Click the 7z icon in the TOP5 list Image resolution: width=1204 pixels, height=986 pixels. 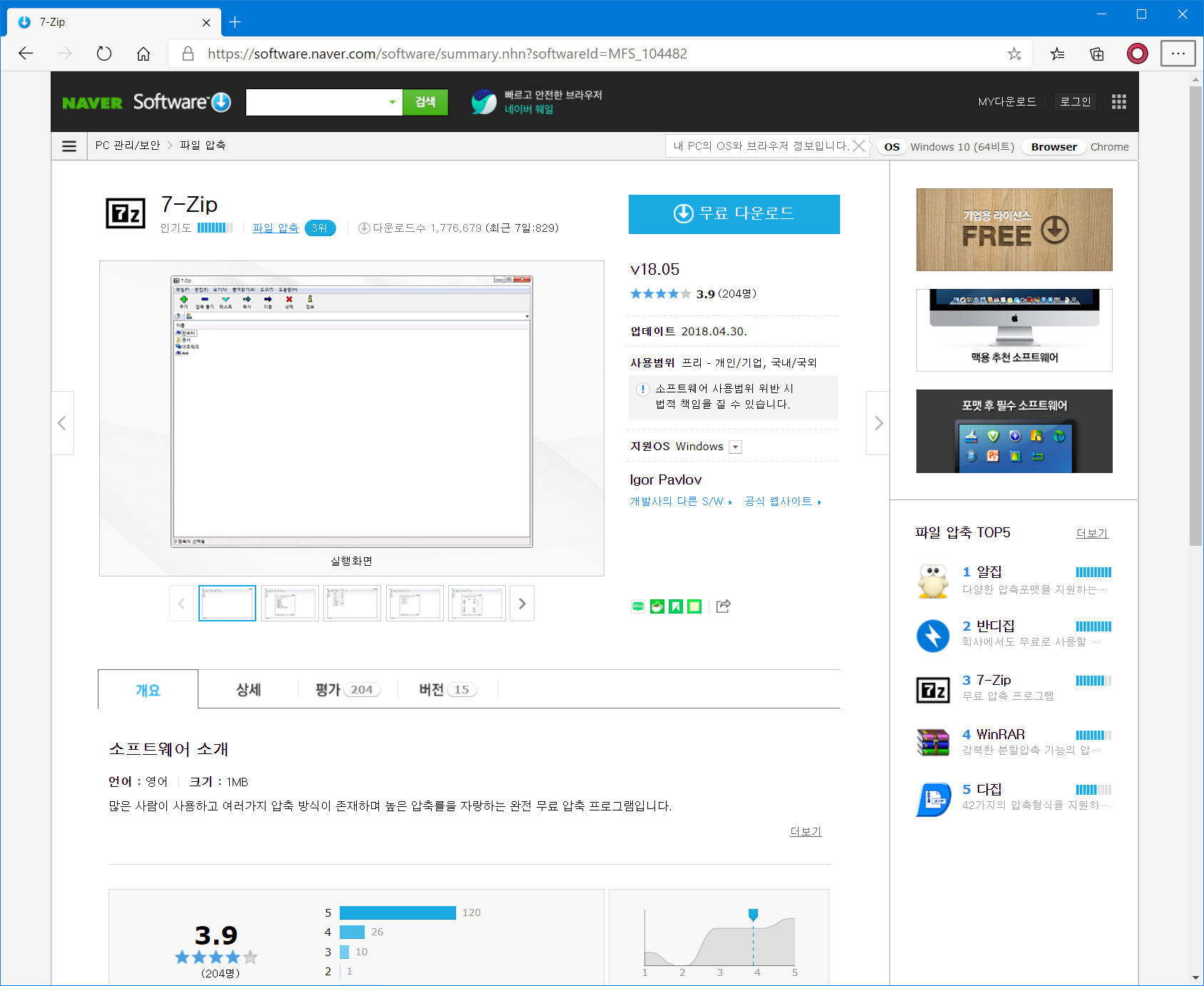click(x=933, y=690)
